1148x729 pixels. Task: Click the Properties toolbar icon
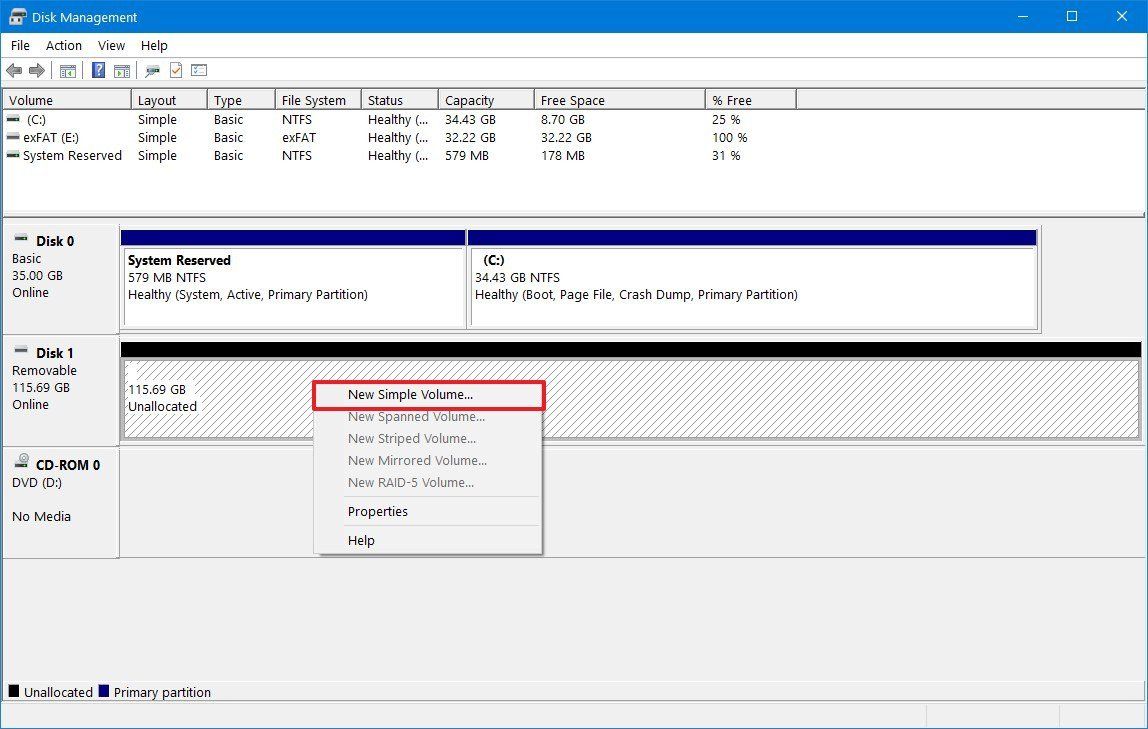click(176, 70)
